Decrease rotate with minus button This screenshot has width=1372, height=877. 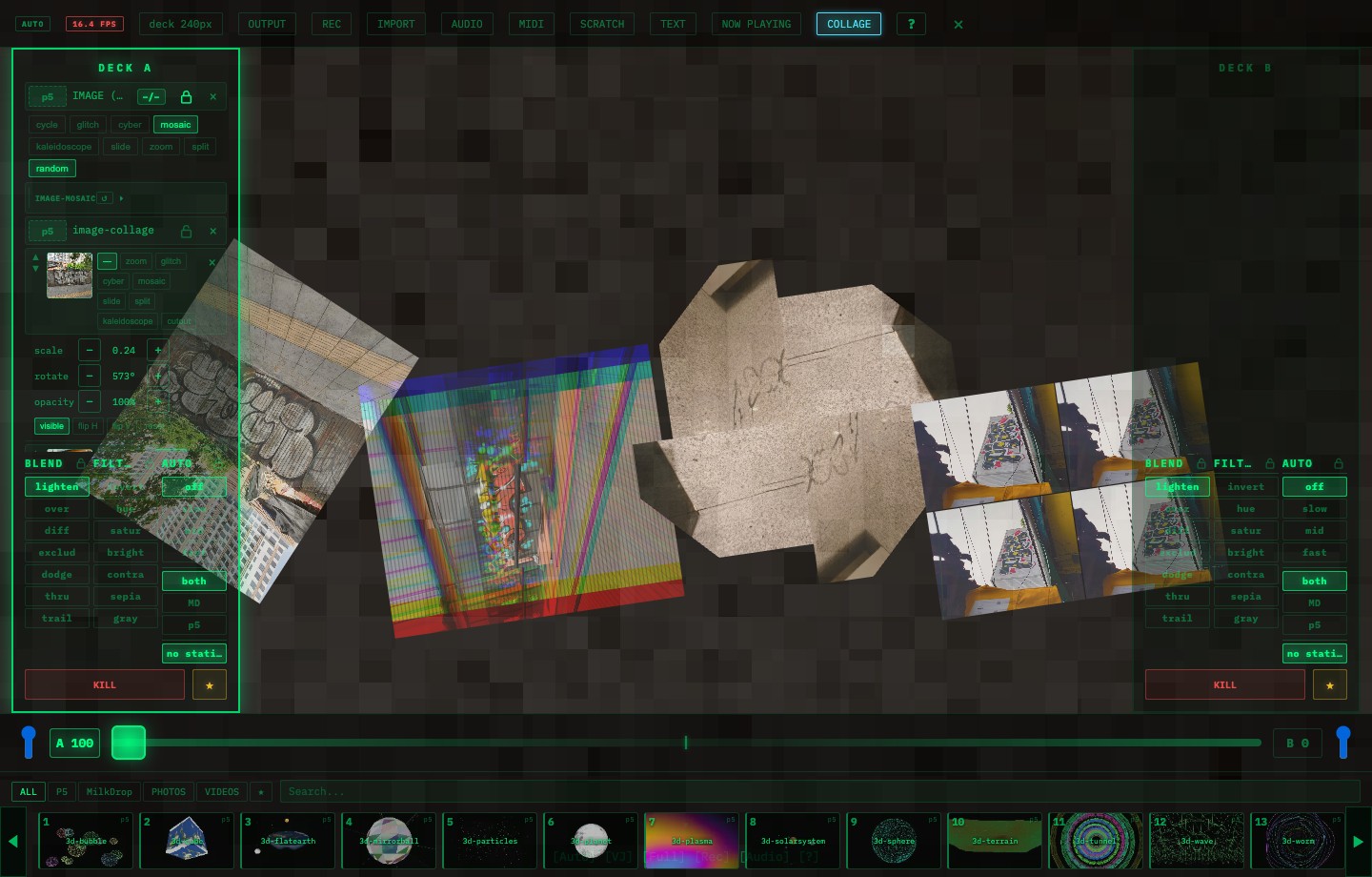pyautogui.click(x=90, y=377)
